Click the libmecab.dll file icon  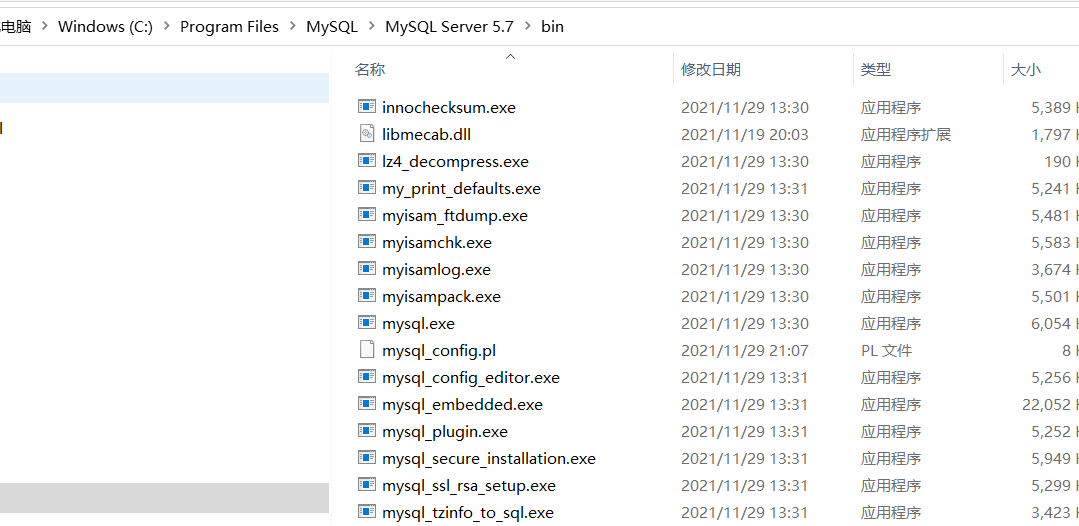pos(367,134)
